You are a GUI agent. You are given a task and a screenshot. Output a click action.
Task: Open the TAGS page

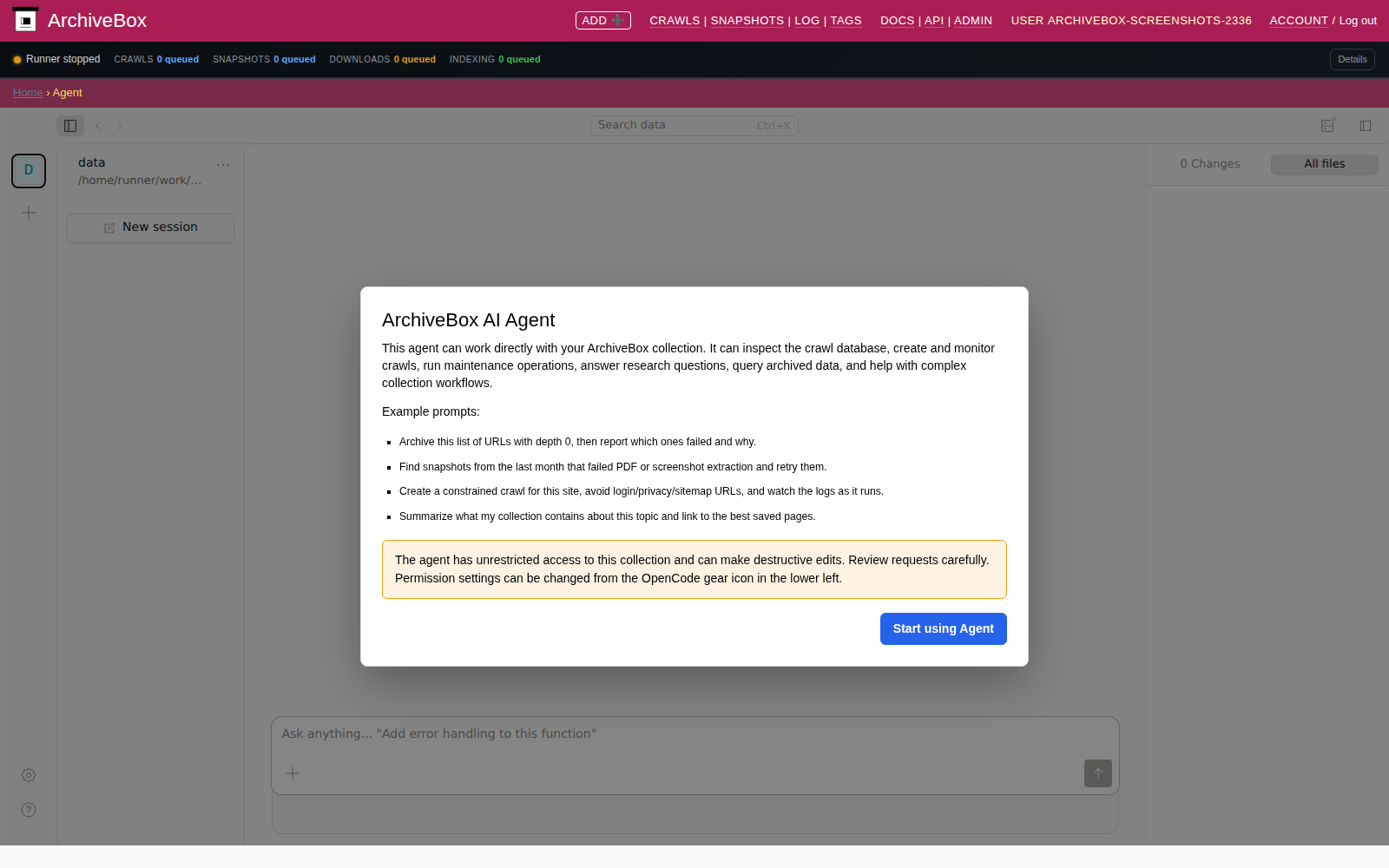[x=846, y=21]
